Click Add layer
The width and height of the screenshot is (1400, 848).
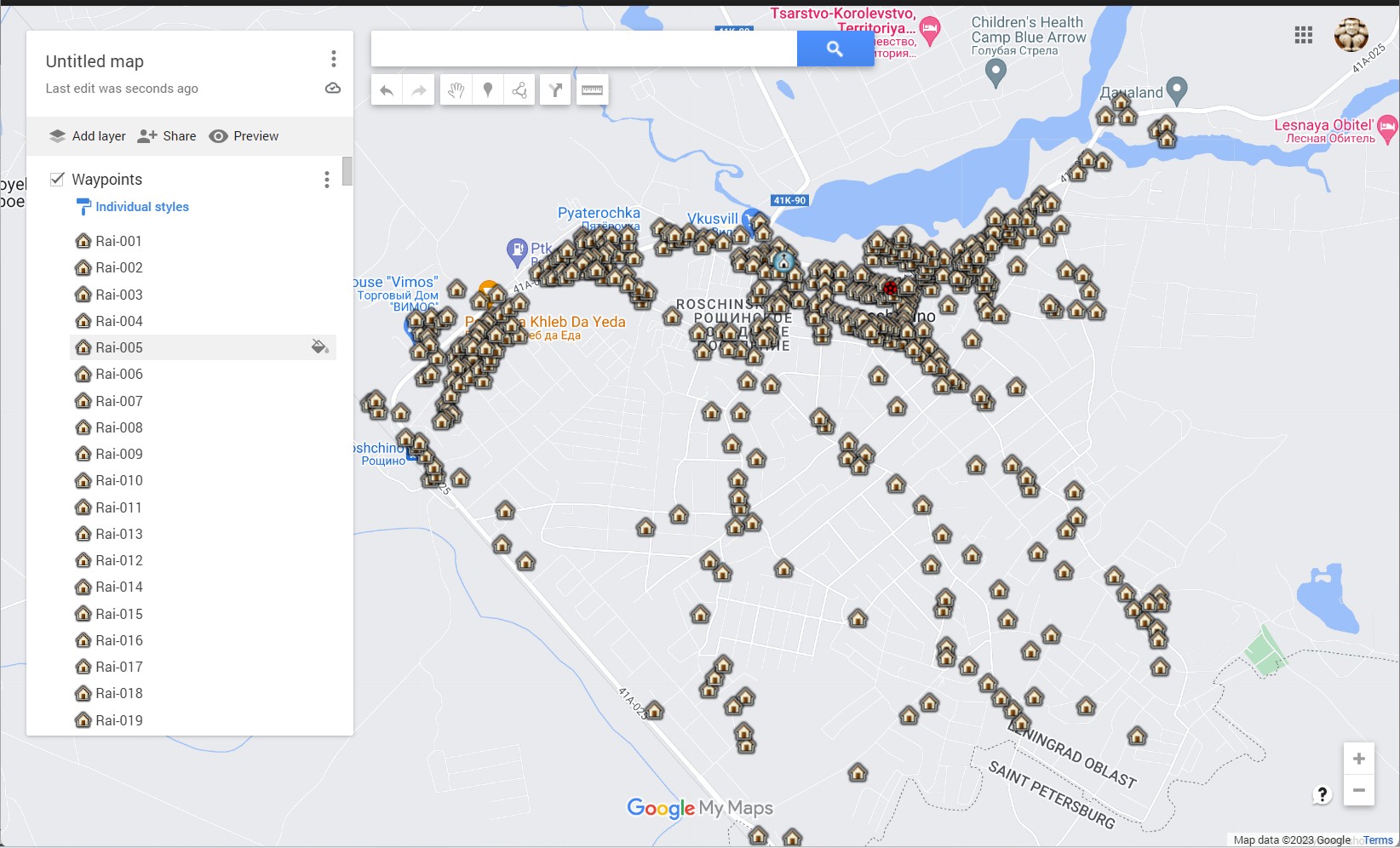(87, 136)
